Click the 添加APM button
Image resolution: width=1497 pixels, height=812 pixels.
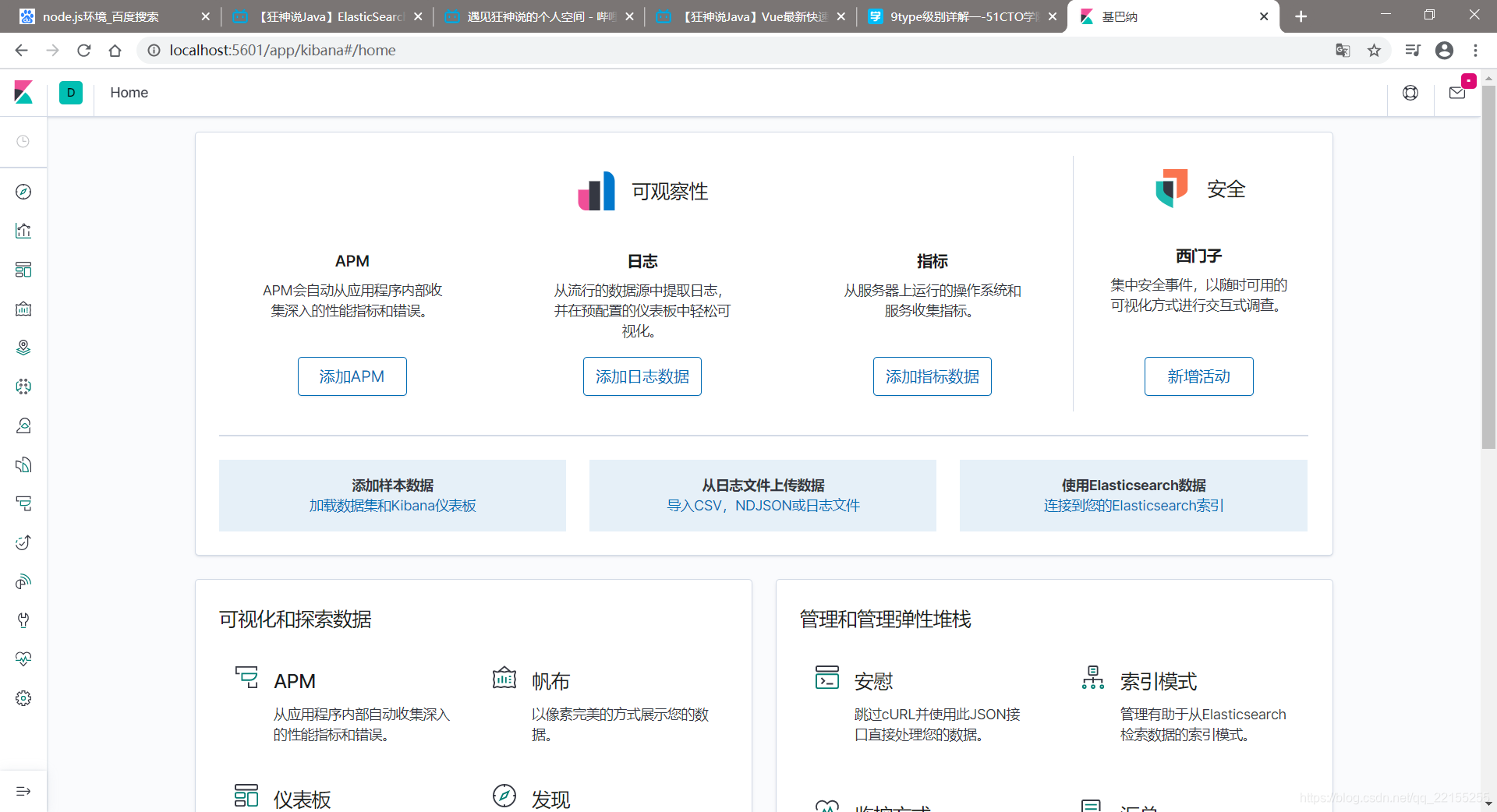352,376
